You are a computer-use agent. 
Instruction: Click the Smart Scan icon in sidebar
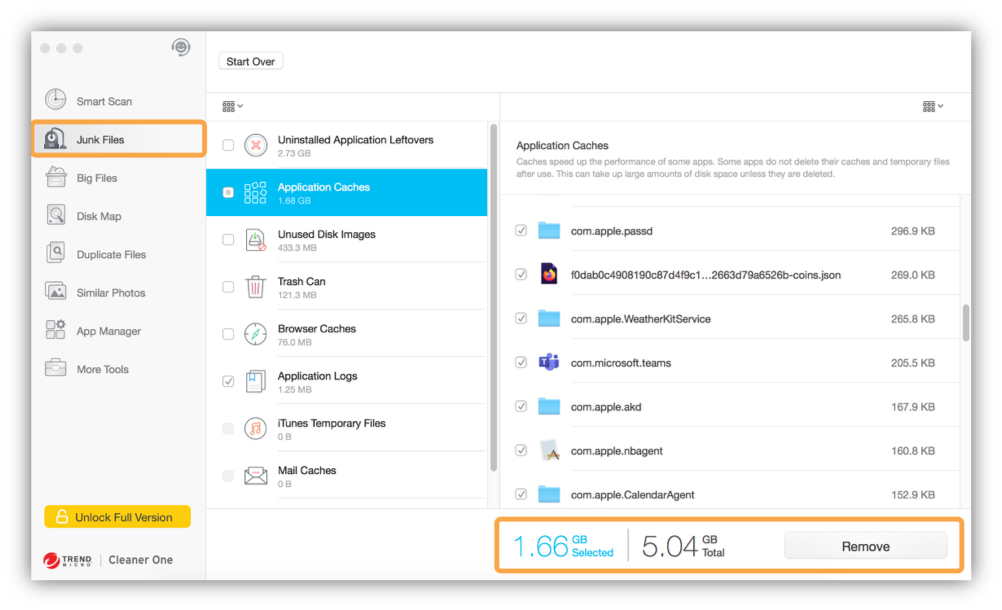56,101
